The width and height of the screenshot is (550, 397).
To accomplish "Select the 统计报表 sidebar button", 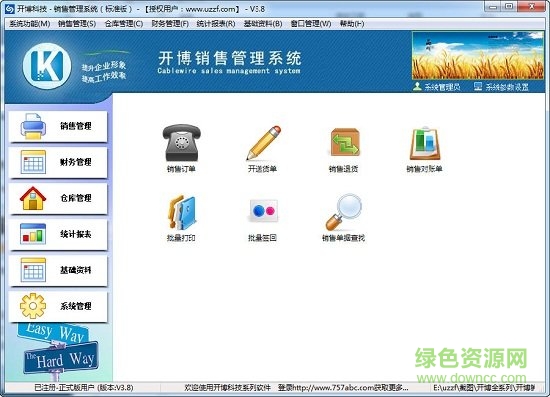I will coord(58,234).
